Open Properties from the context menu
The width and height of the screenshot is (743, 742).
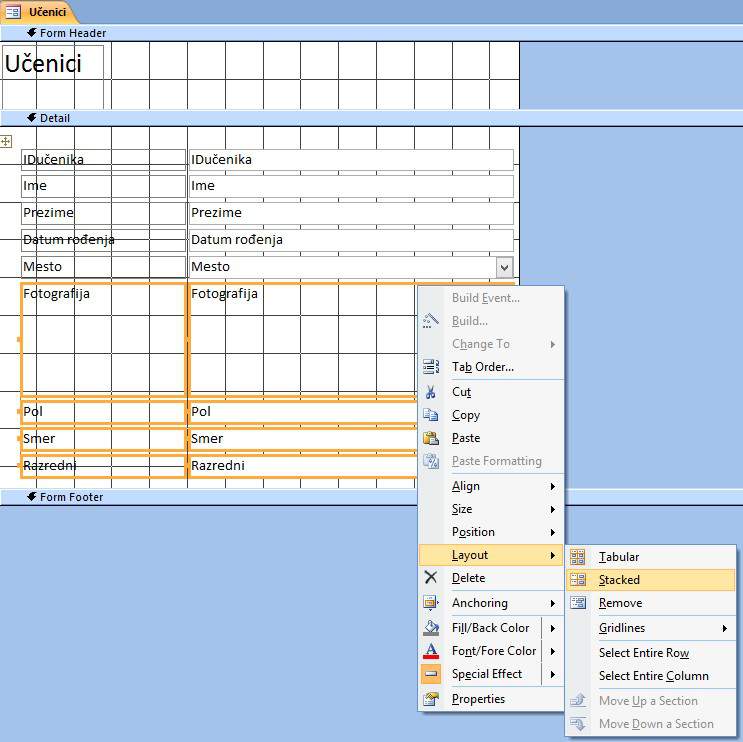pos(491,699)
